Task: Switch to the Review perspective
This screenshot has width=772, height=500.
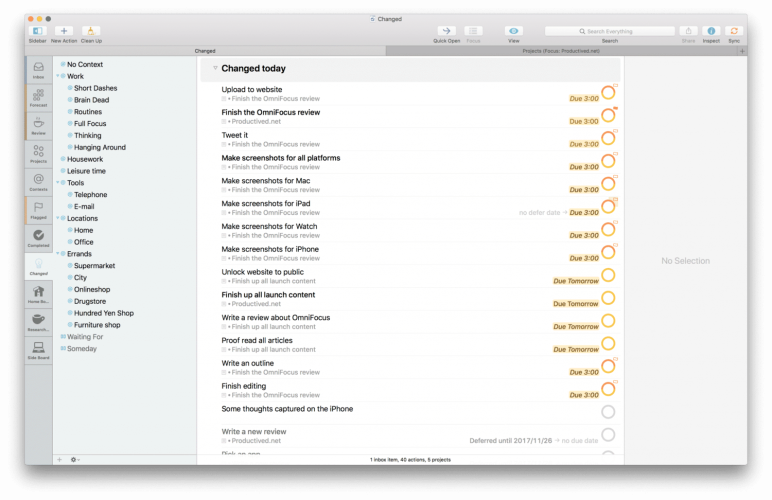Action: tap(38, 126)
